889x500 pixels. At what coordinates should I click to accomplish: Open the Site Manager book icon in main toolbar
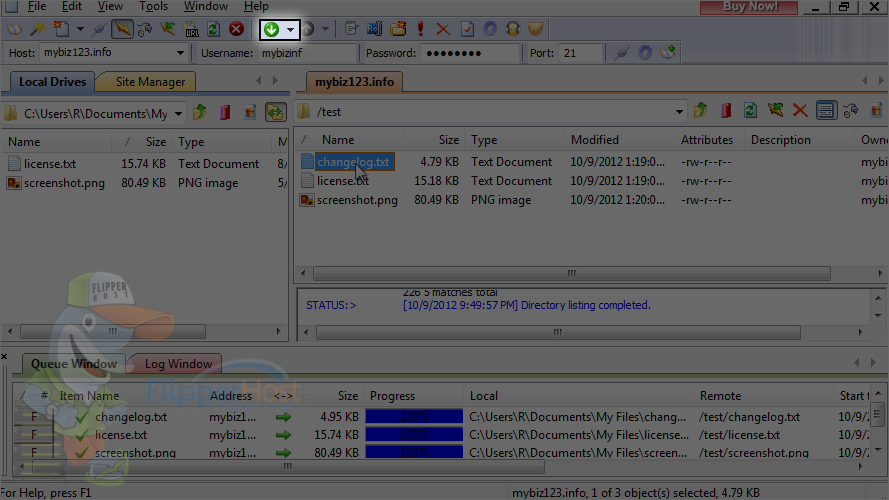pos(14,29)
